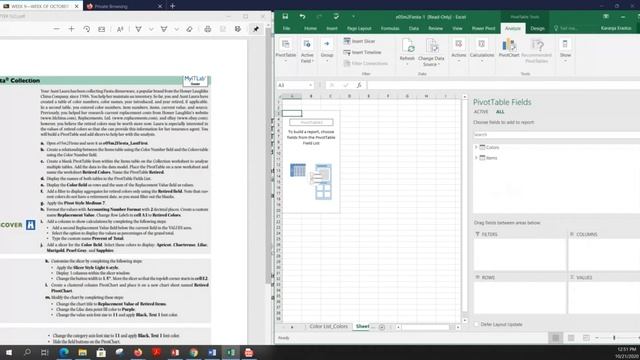Select the PDF draw pen tool
The image size is (640, 360).
pos(138,29)
